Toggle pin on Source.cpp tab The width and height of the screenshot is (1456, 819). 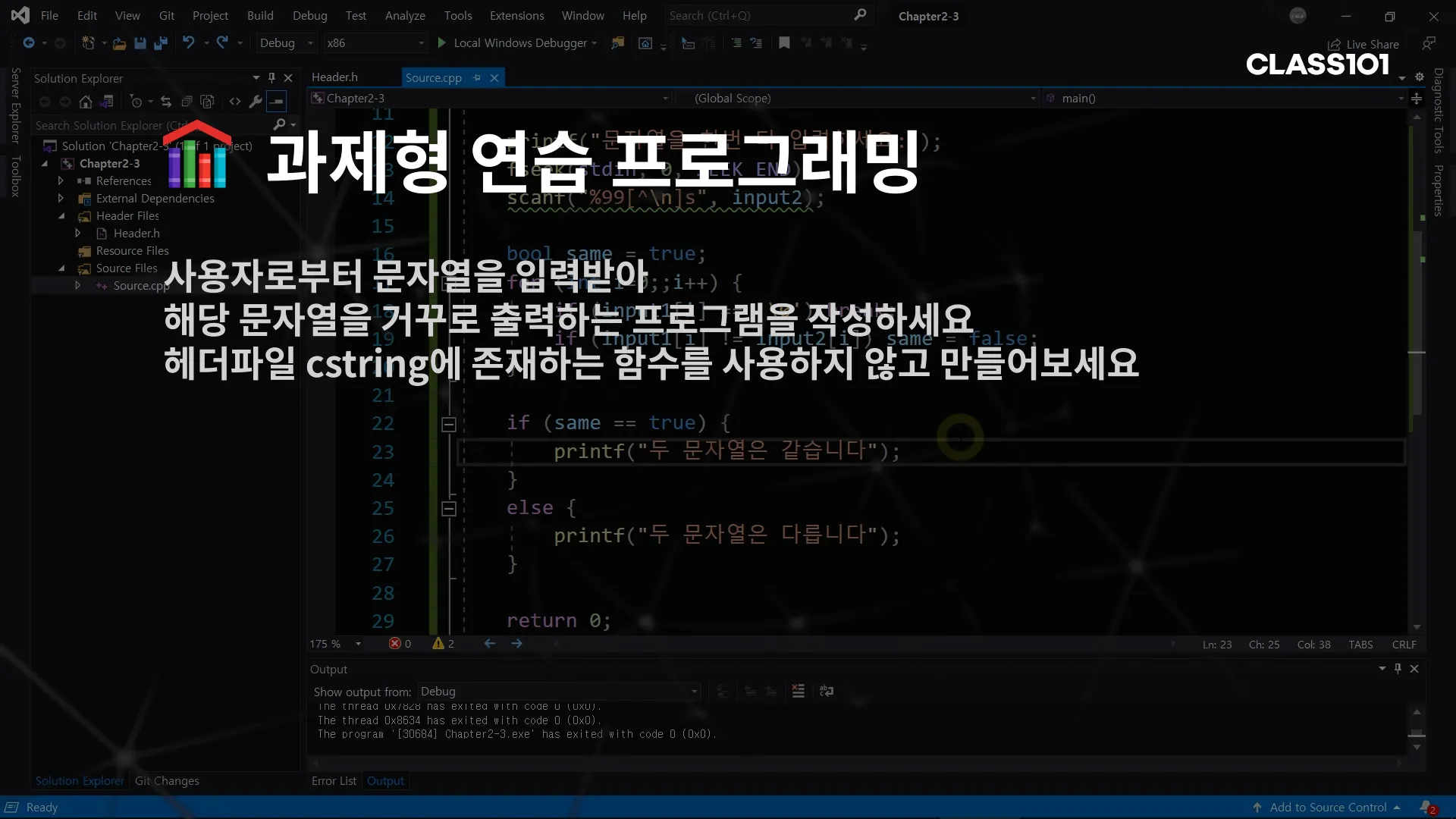coord(477,77)
